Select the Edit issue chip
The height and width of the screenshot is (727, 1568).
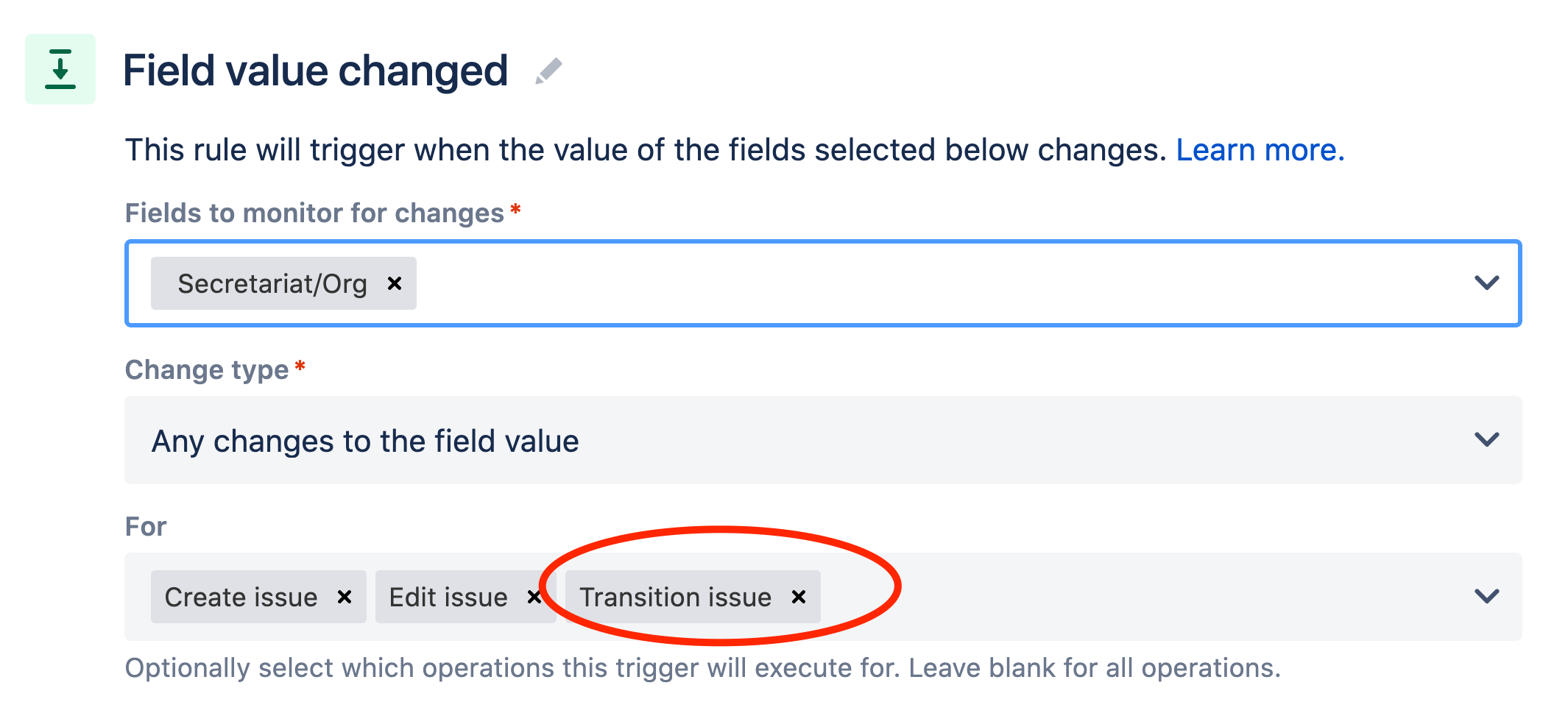tap(448, 597)
